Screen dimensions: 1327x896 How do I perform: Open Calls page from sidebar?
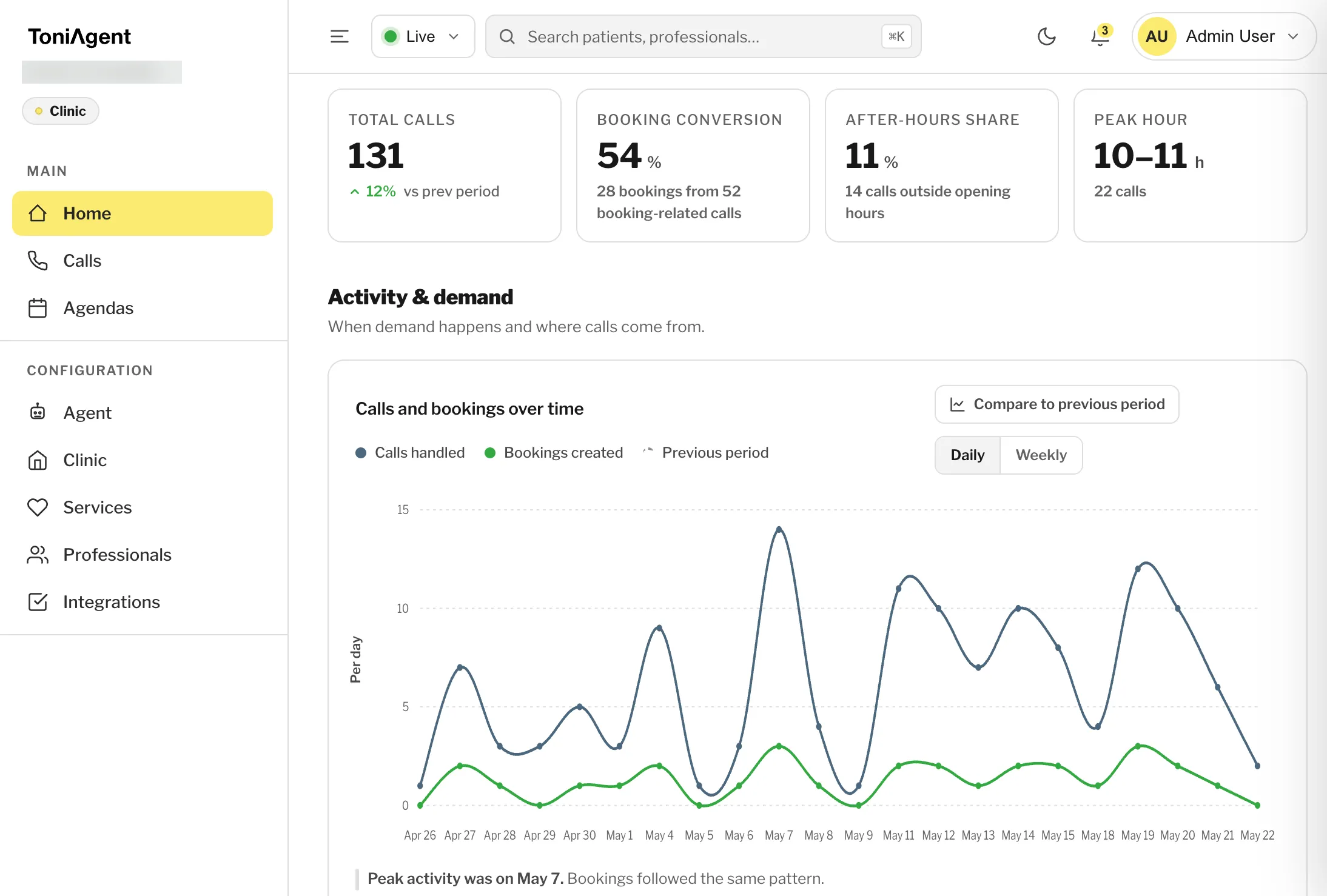click(143, 261)
